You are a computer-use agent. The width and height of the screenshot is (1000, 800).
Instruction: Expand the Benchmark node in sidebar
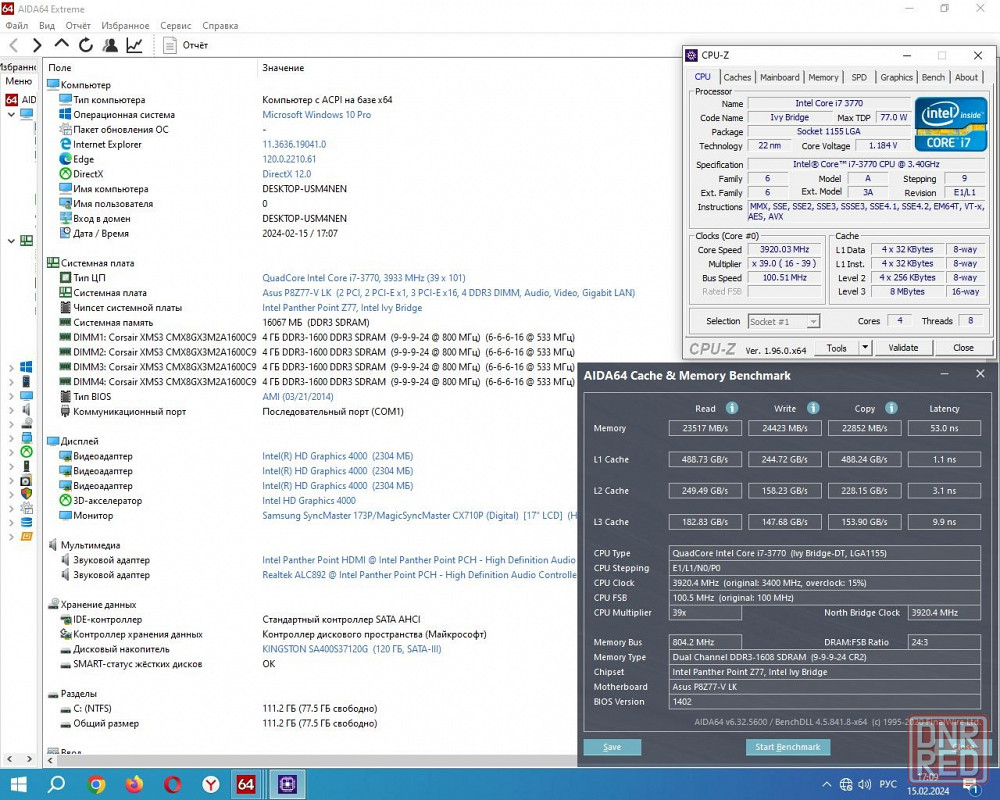tap(11, 537)
